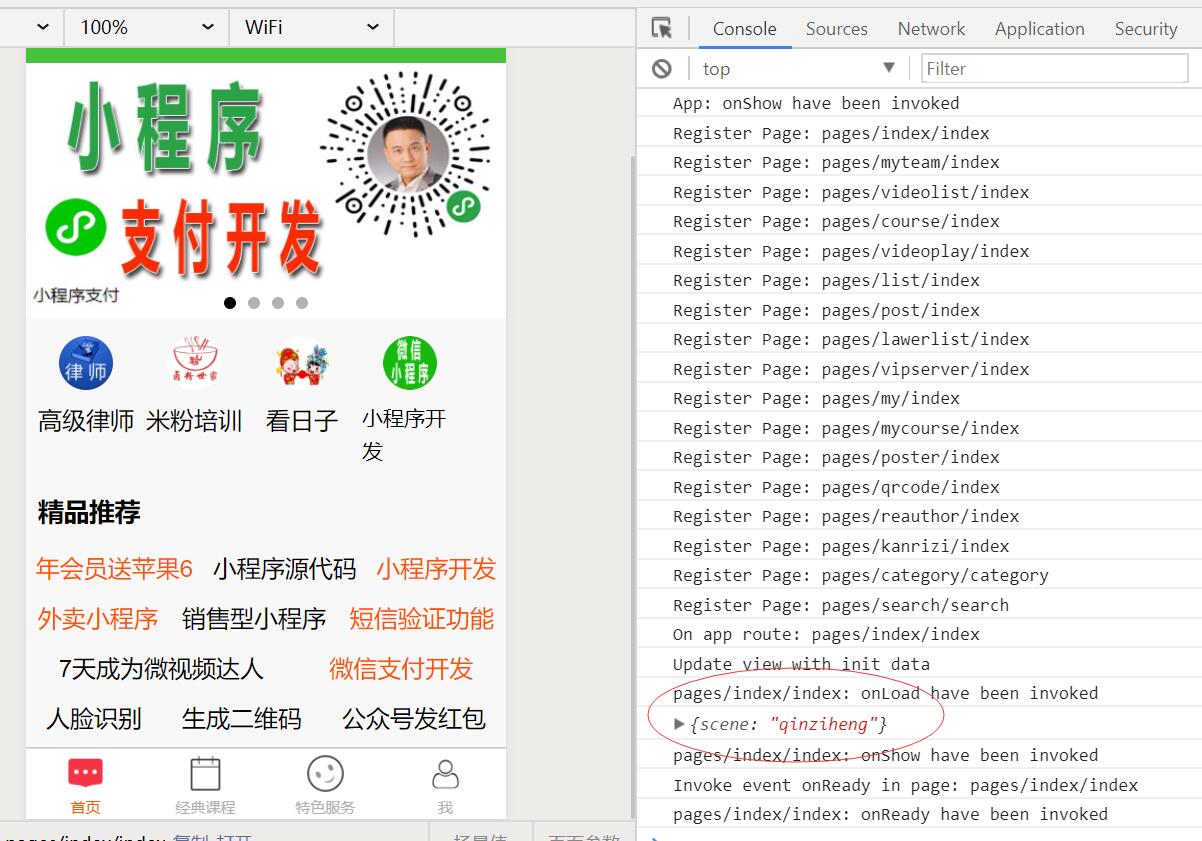Open the 外卖小程序 link
Screen dimensions: 1202x841
pyautogui.click(x=98, y=619)
